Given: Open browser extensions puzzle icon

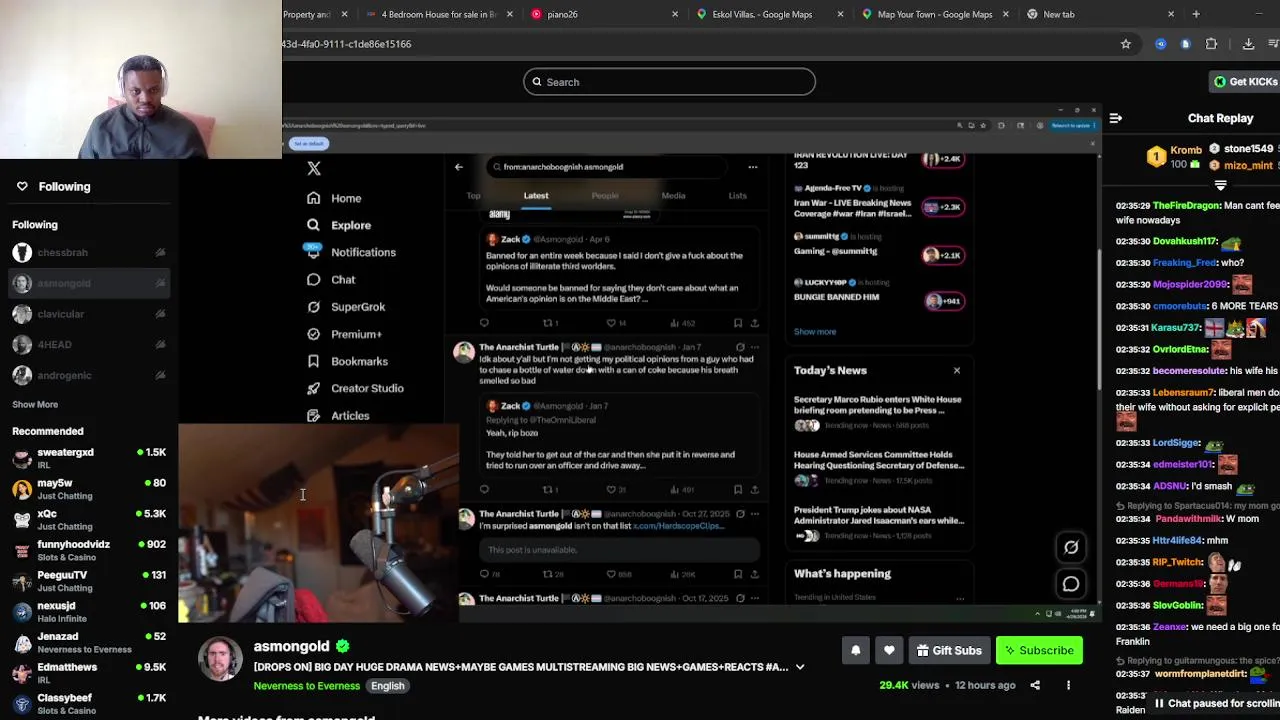Looking at the screenshot, I should (x=1211, y=44).
